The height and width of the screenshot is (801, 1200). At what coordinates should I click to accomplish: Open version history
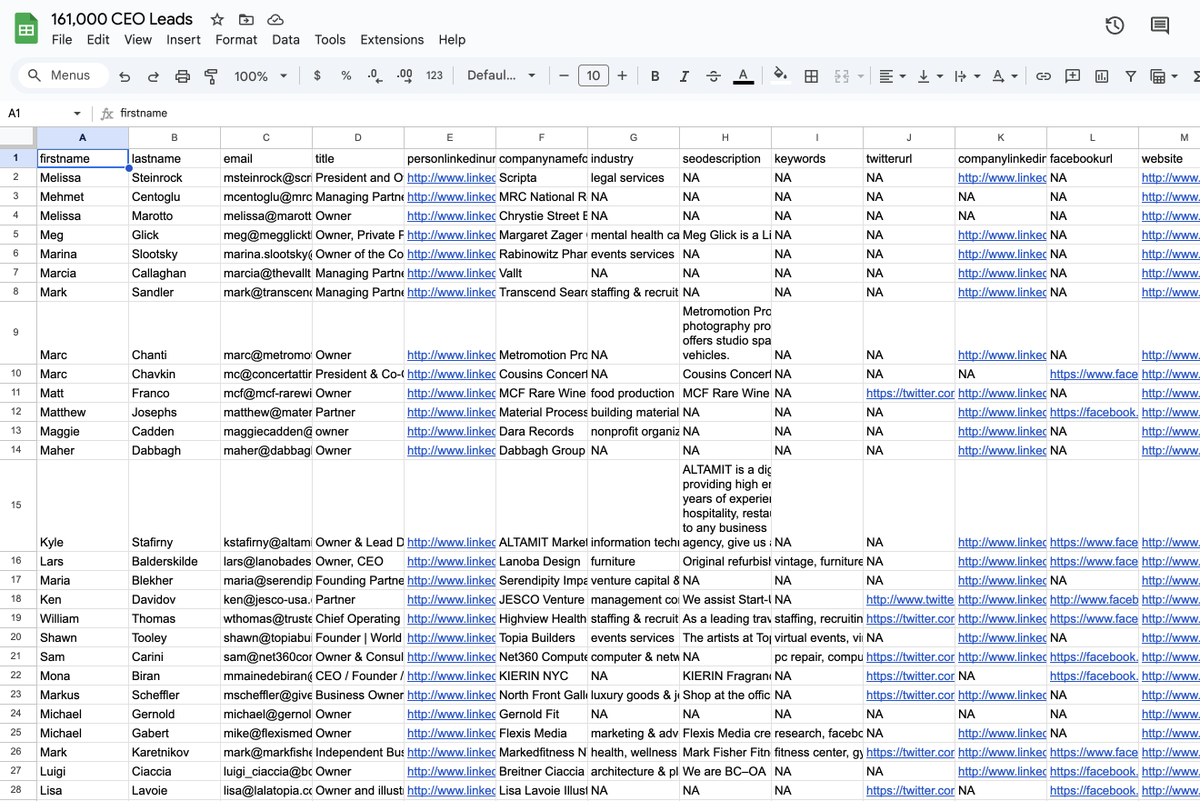tap(1115, 26)
